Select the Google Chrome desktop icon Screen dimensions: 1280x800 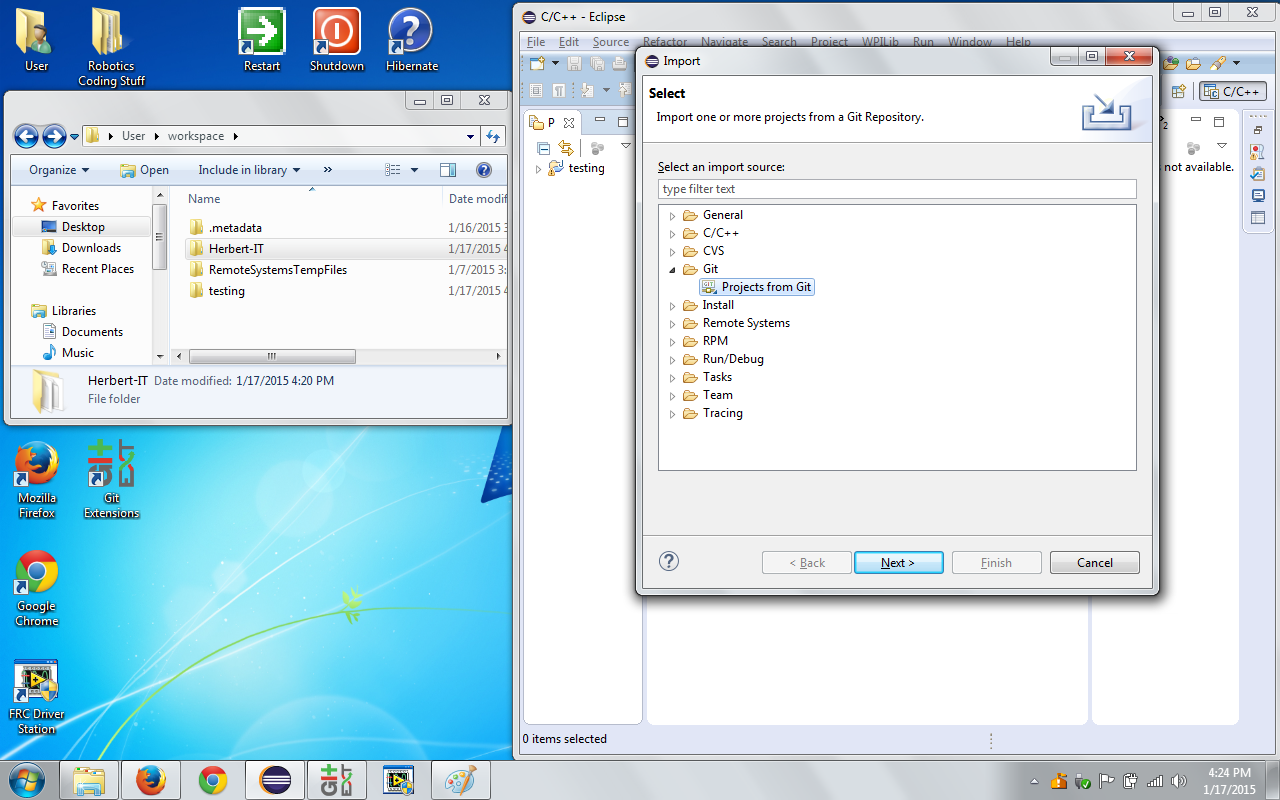point(37,588)
